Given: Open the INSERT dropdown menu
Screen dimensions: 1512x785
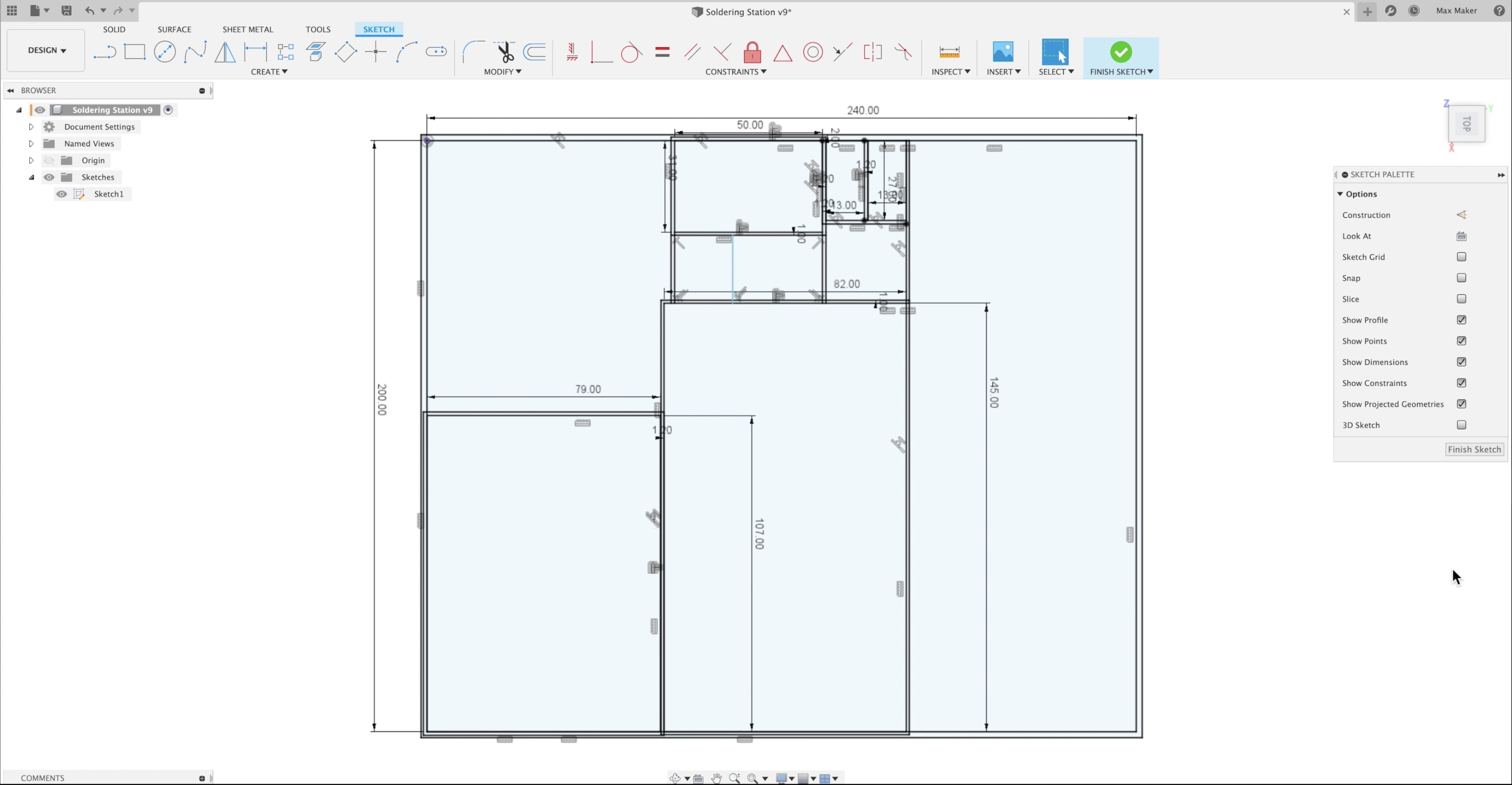Looking at the screenshot, I should (x=1003, y=72).
